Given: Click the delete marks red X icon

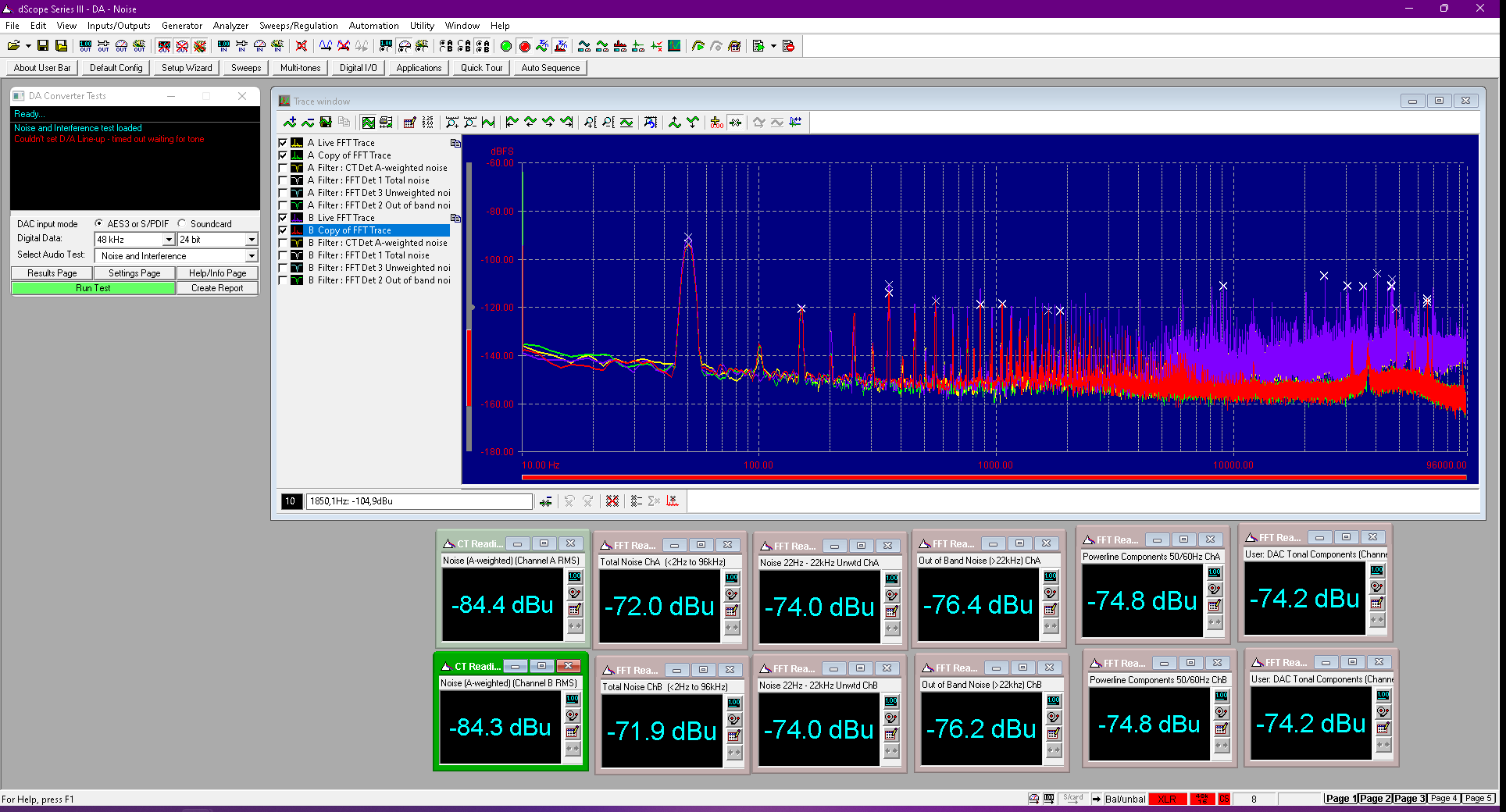Looking at the screenshot, I should 612,501.
